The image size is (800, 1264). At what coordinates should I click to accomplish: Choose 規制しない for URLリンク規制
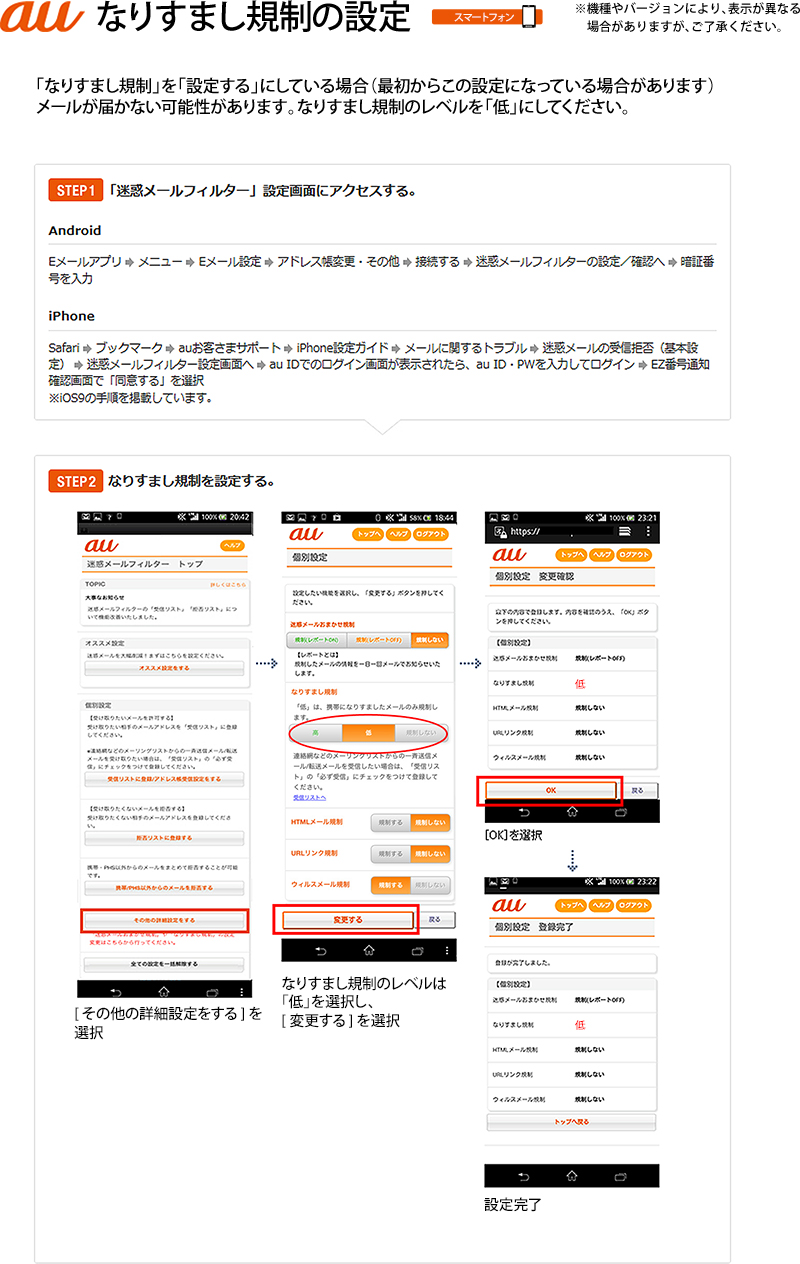tap(430, 854)
